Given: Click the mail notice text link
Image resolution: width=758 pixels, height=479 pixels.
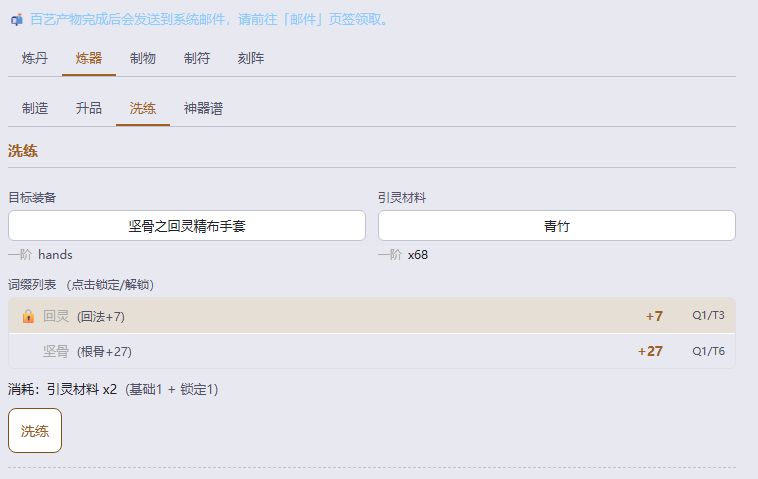Looking at the screenshot, I should [209, 20].
